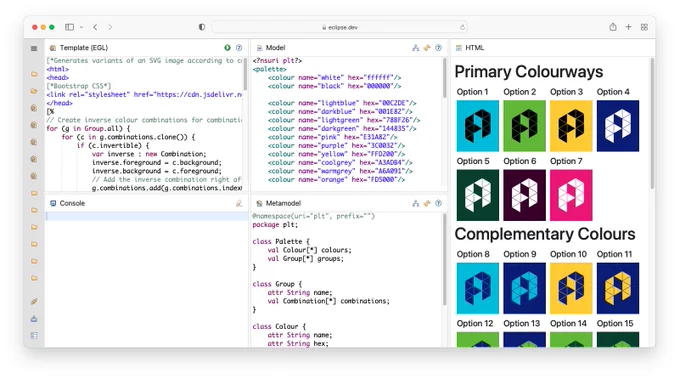Show the Model panel's tree diagram view
The height and width of the screenshot is (379, 680).
415,48
